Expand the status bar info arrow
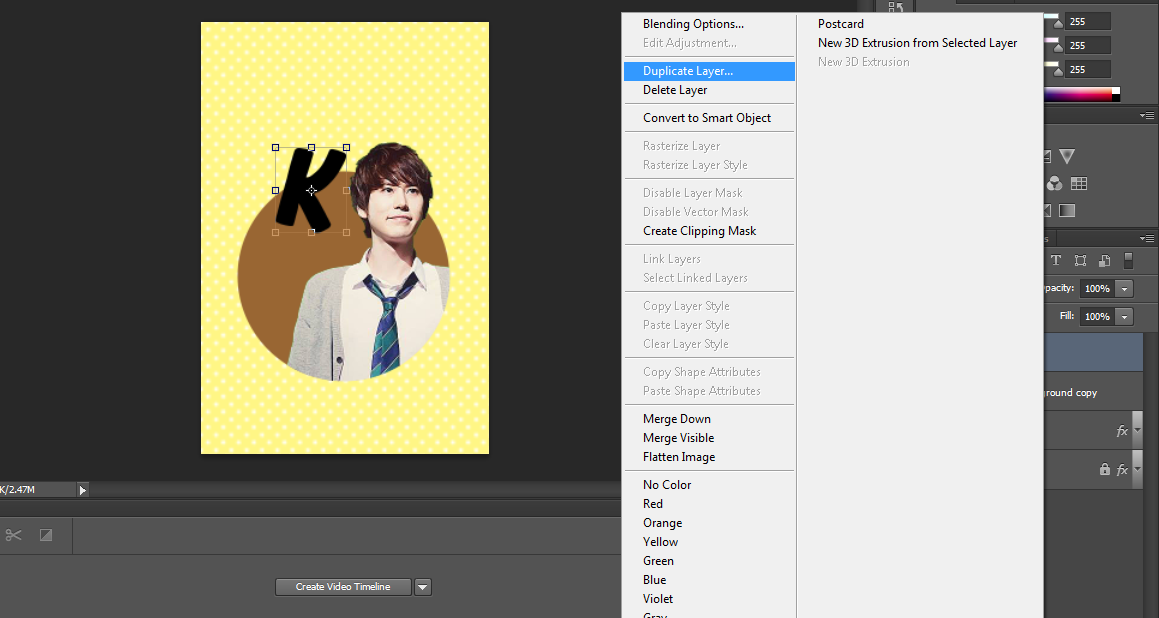The width and height of the screenshot is (1159, 618). point(82,490)
